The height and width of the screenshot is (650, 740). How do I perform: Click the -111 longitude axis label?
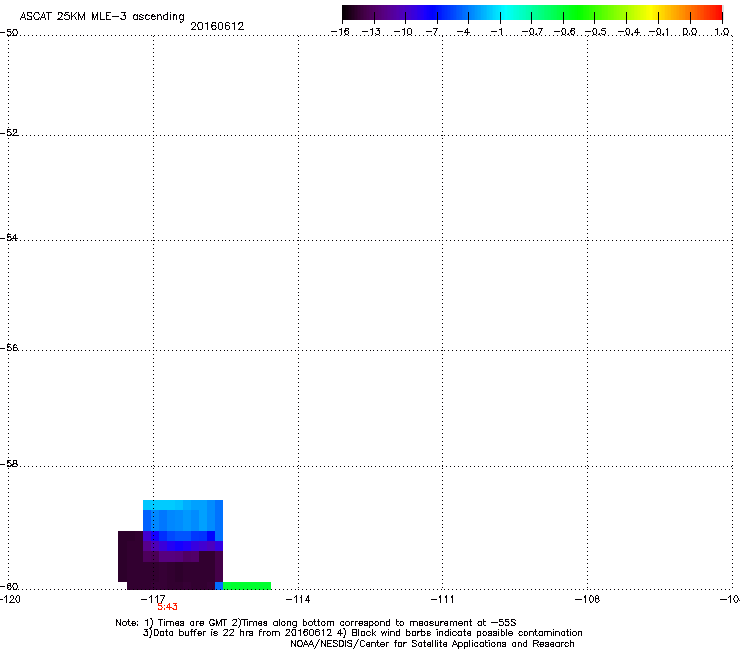point(442,599)
